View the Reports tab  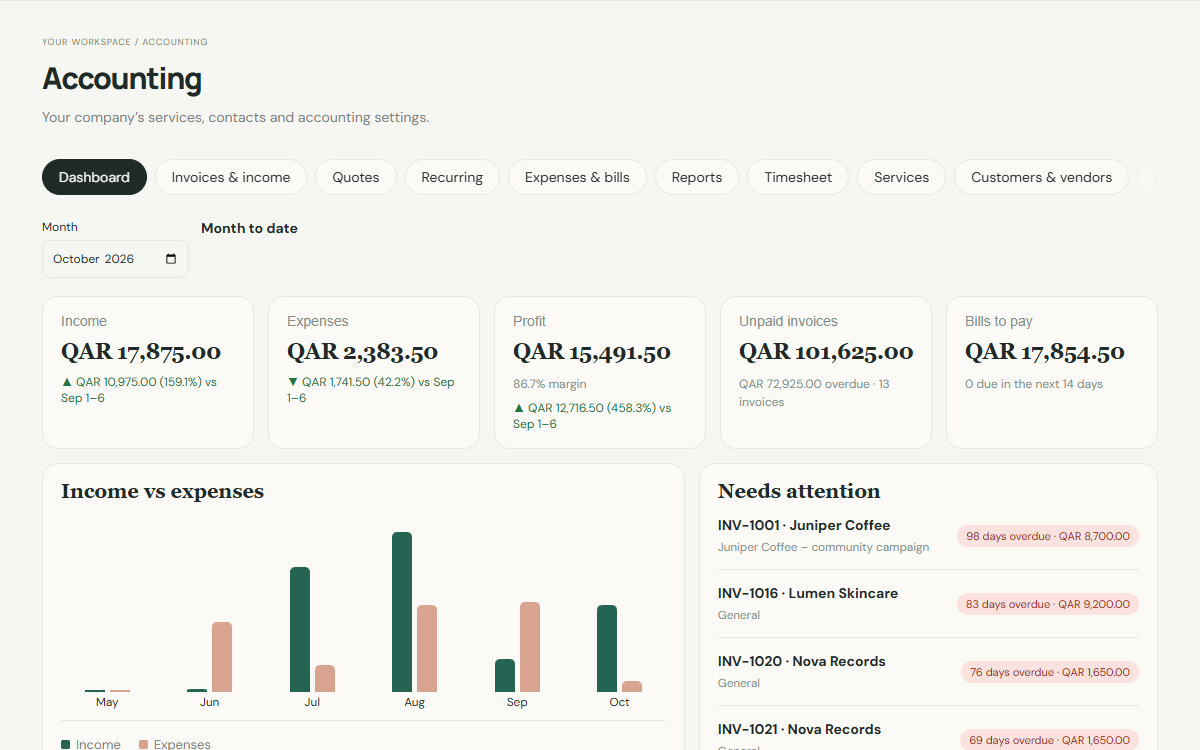(697, 177)
